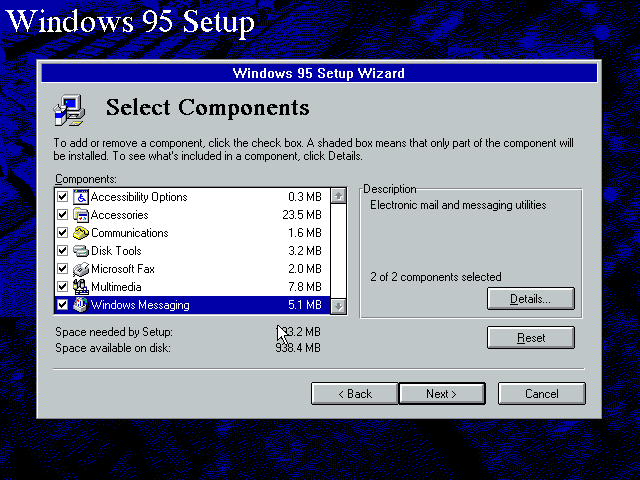Image resolution: width=640 pixels, height=480 pixels.
Task: Toggle the Microsoft Fax checkbox
Action: 63,269
